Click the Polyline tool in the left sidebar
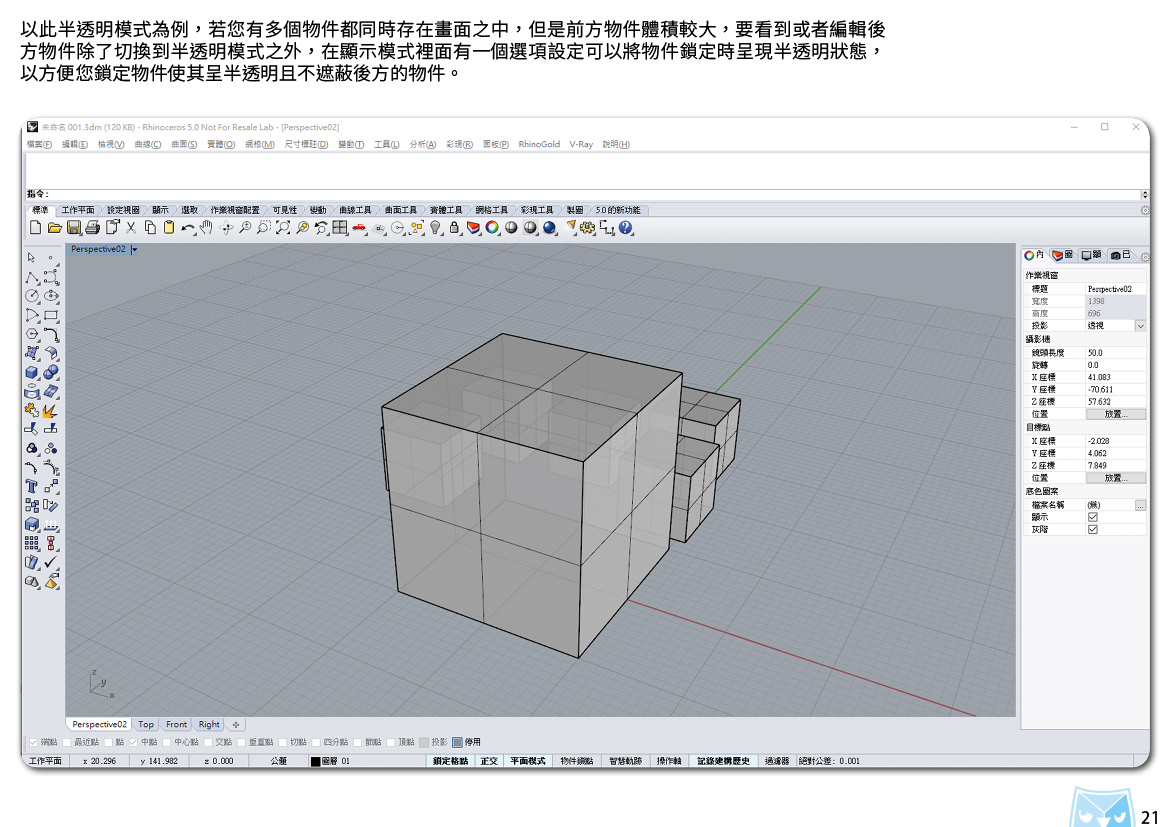The height and width of the screenshot is (827, 1170). pos(32,278)
